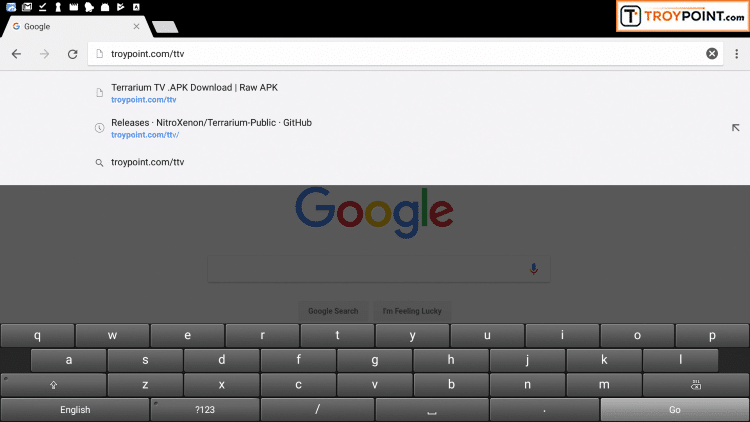Close the Google tab

(x=136, y=26)
